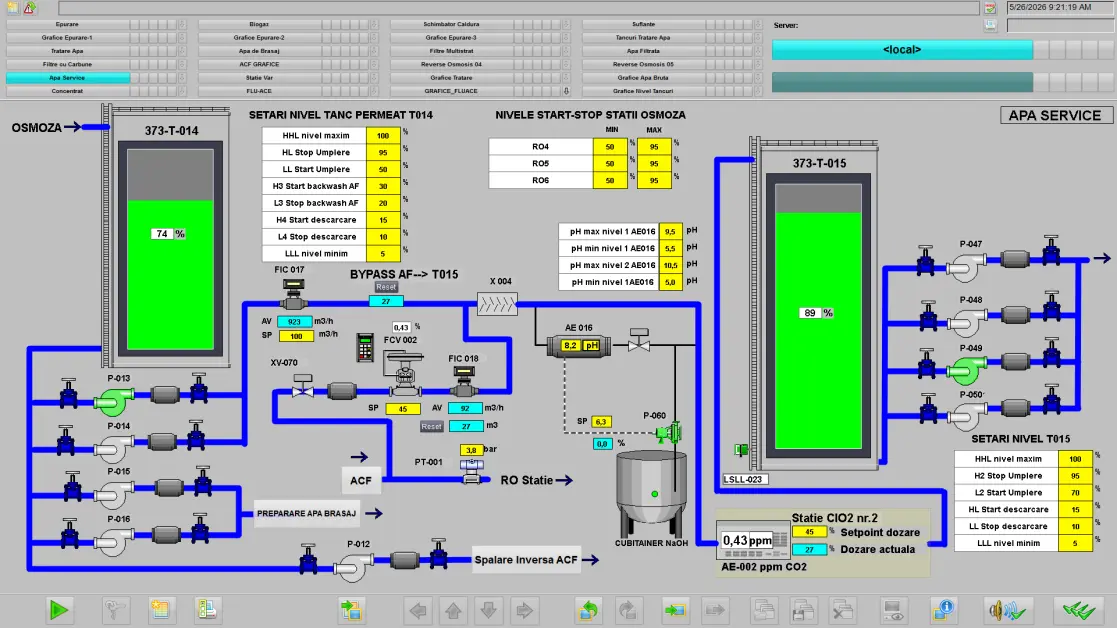Click the FIC 018 flow meter symbol
This screenshot has width=1117, height=628.
click(464, 381)
